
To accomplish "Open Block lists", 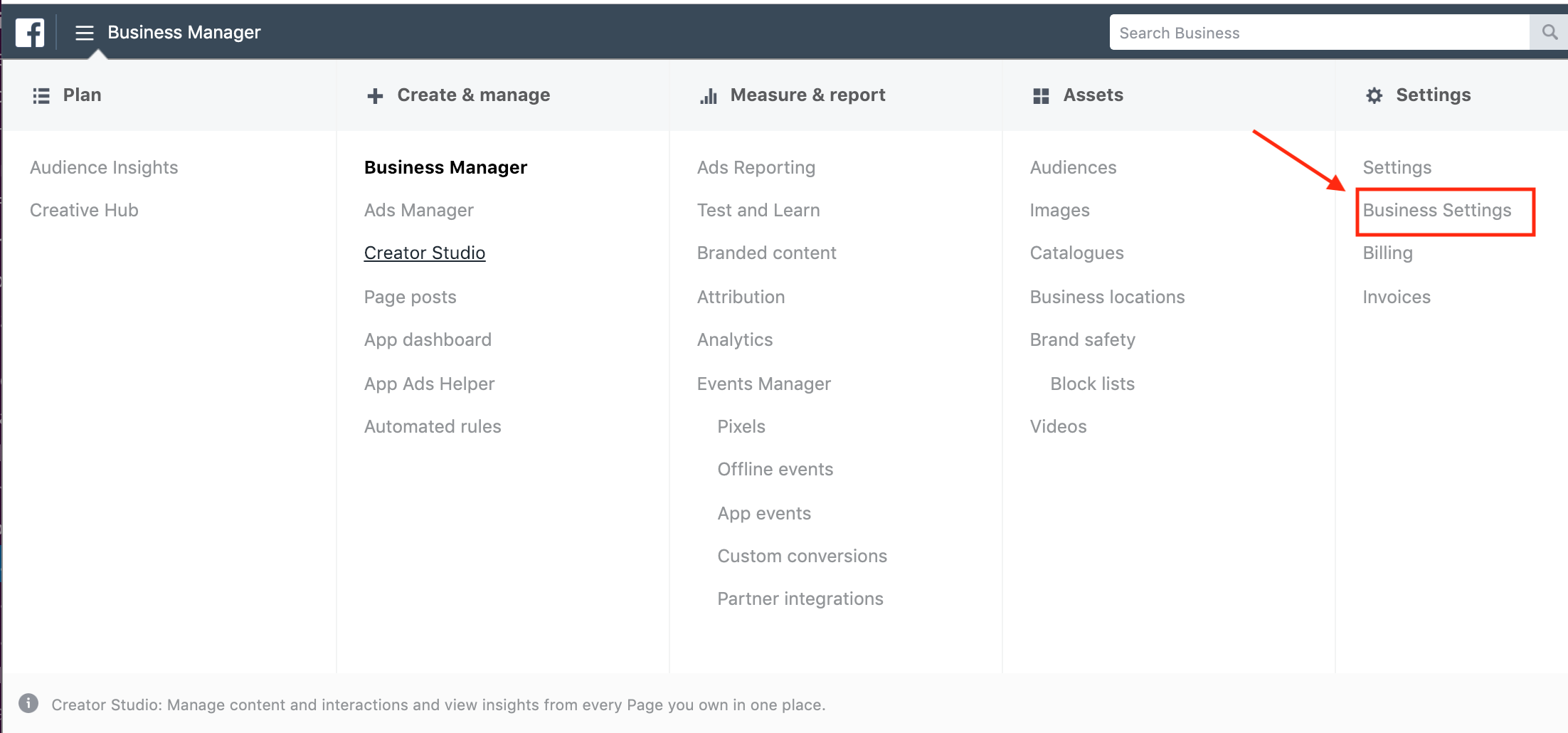I will (x=1092, y=384).
